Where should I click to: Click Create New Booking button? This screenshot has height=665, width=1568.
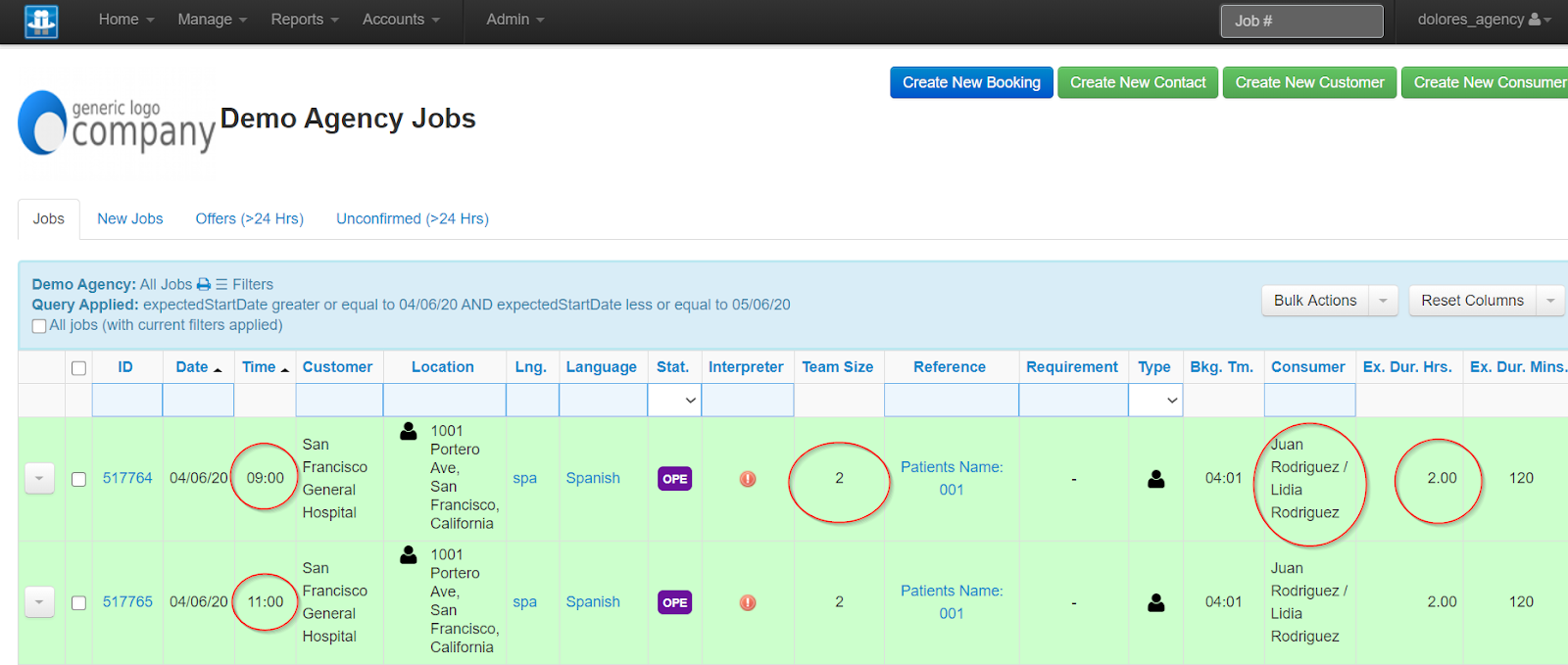971,82
